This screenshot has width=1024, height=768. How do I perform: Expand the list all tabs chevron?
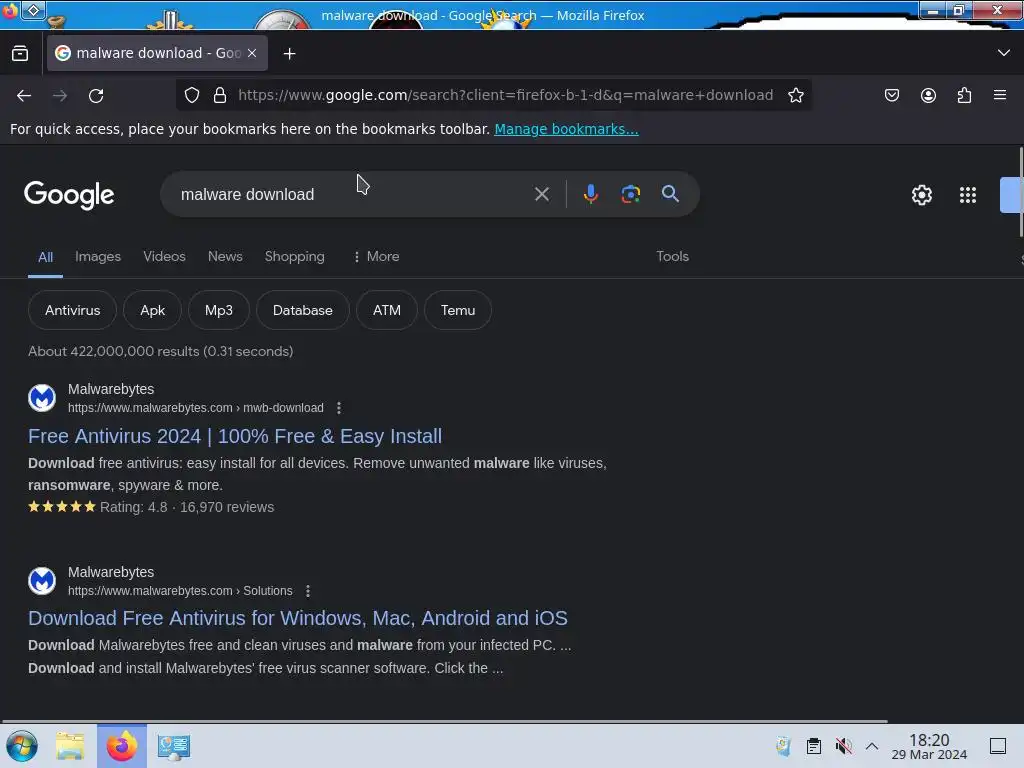click(x=1004, y=53)
